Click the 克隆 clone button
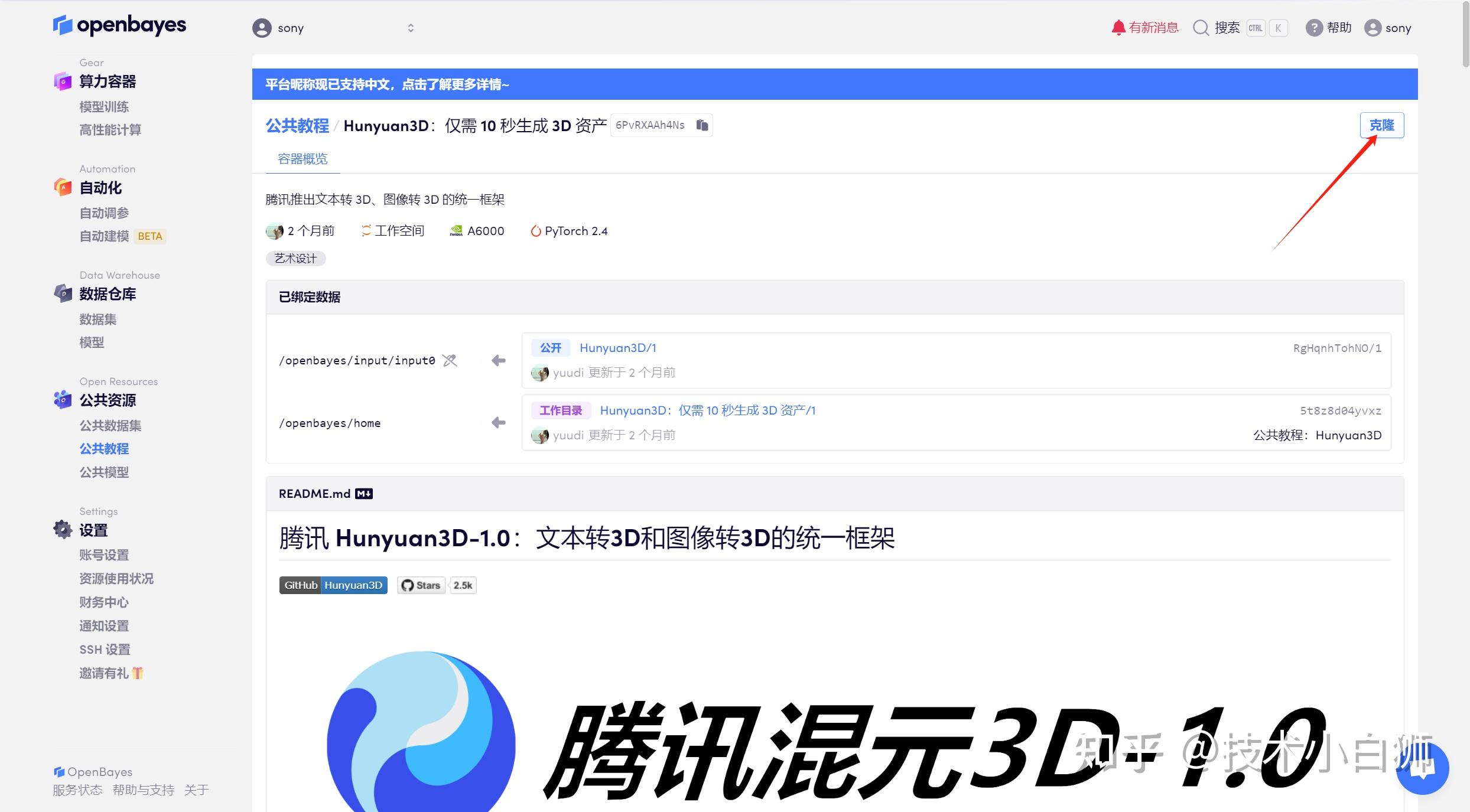The width and height of the screenshot is (1470, 812). point(1382,125)
